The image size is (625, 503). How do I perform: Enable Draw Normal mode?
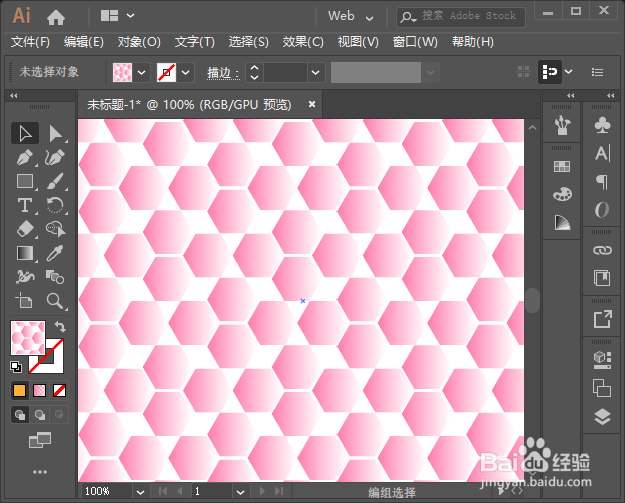coord(20,415)
